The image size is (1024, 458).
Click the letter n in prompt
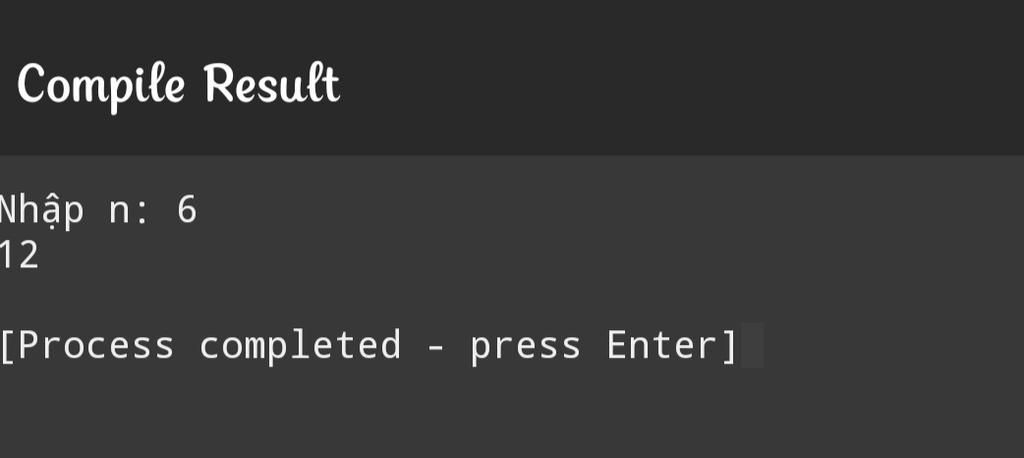pos(119,212)
